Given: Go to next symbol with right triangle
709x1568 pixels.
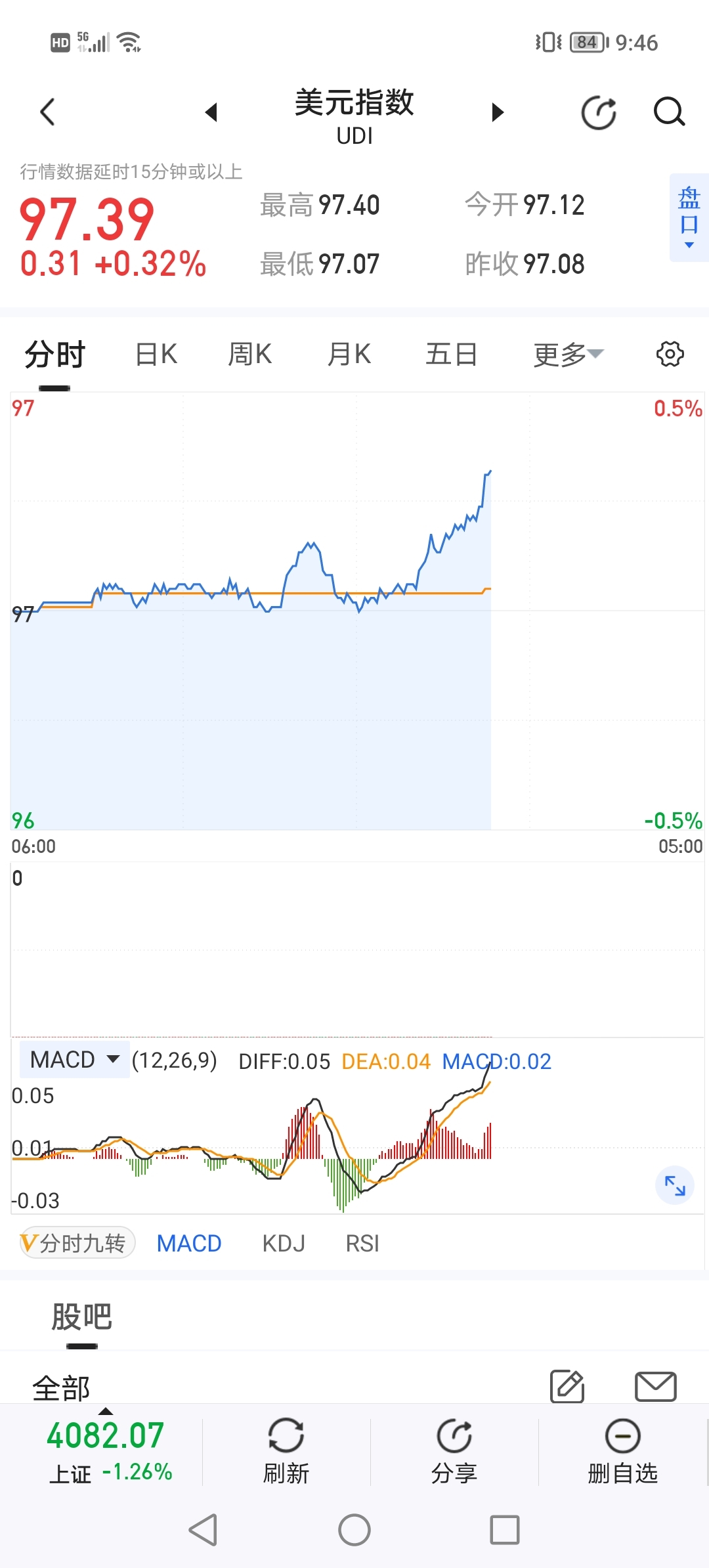Looking at the screenshot, I should pos(498,112).
